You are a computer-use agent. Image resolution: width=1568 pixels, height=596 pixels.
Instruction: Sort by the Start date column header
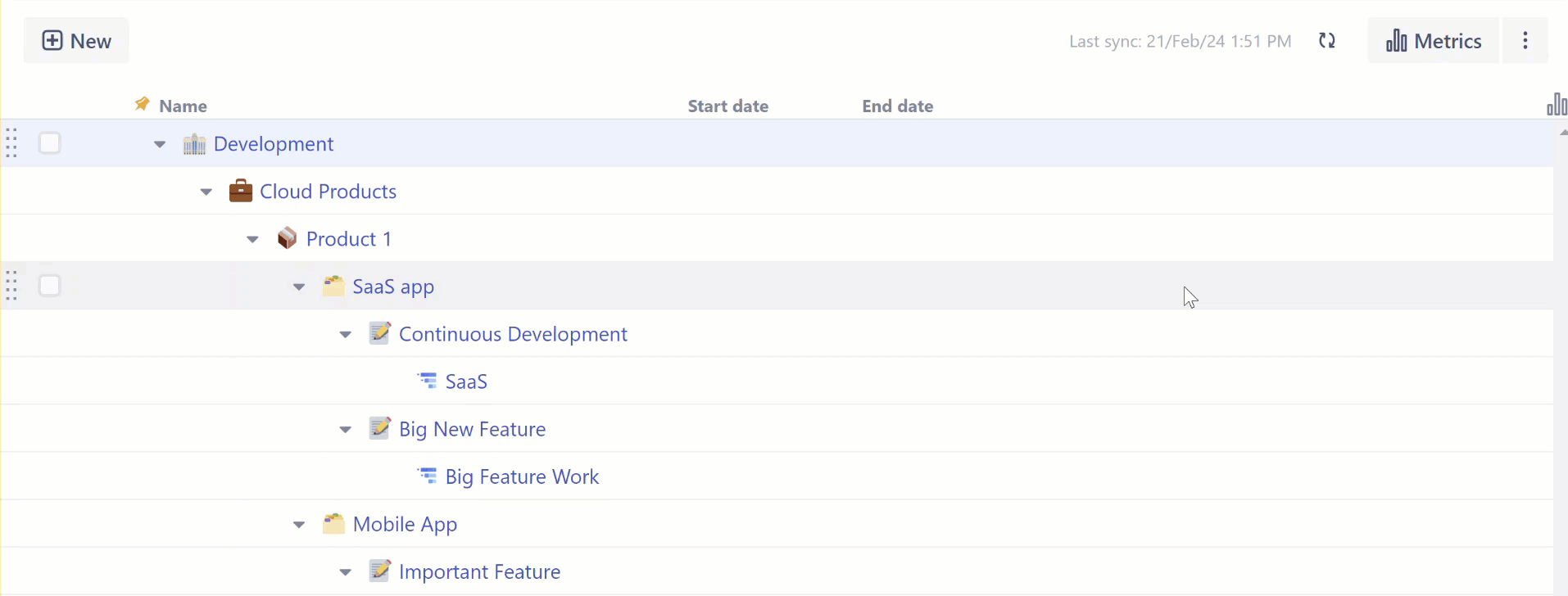[727, 106]
